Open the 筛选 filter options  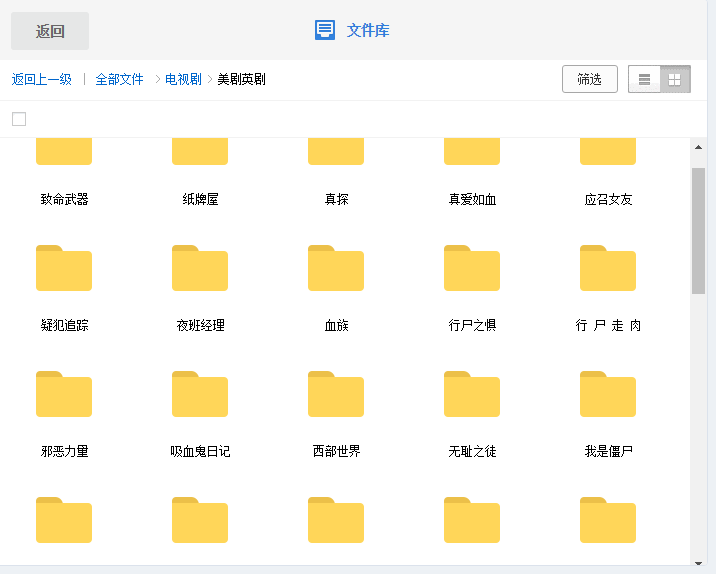click(589, 80)
